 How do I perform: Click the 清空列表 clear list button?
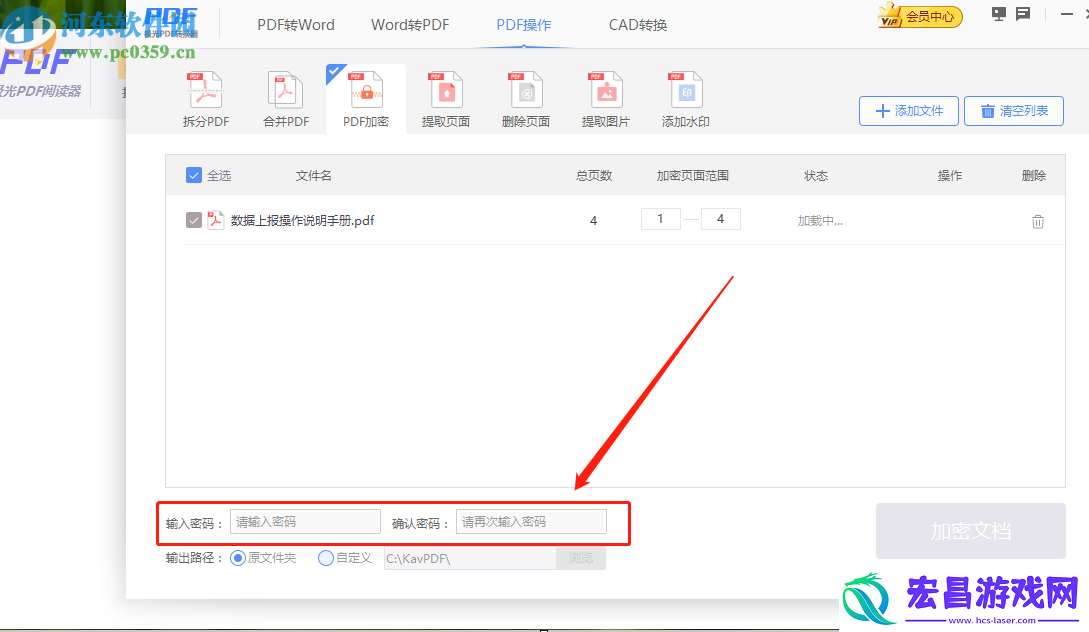coord(1014,111)
